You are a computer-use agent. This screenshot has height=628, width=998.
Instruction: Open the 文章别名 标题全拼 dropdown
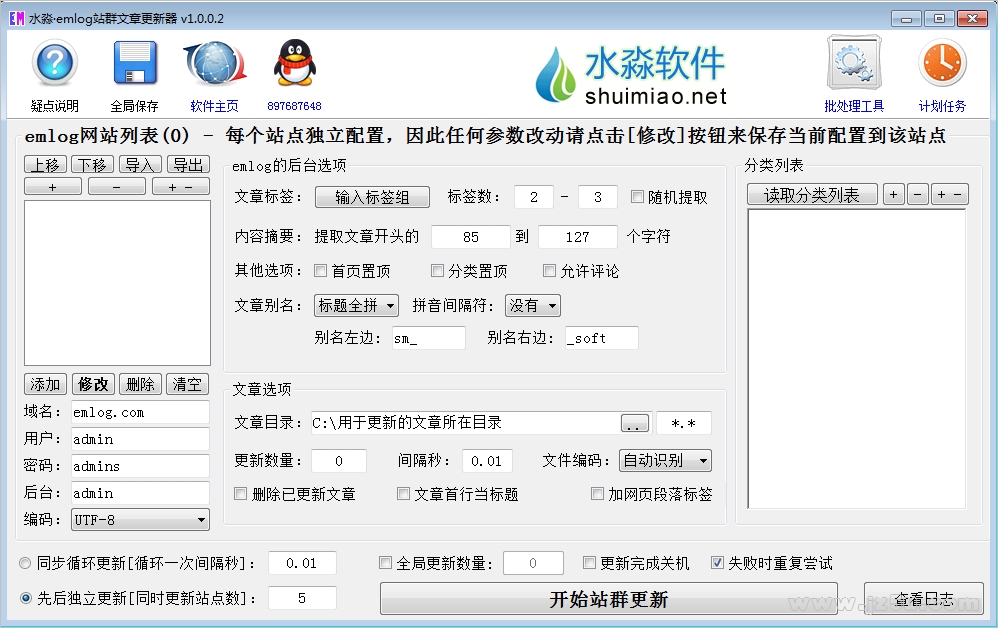[356, 306]
